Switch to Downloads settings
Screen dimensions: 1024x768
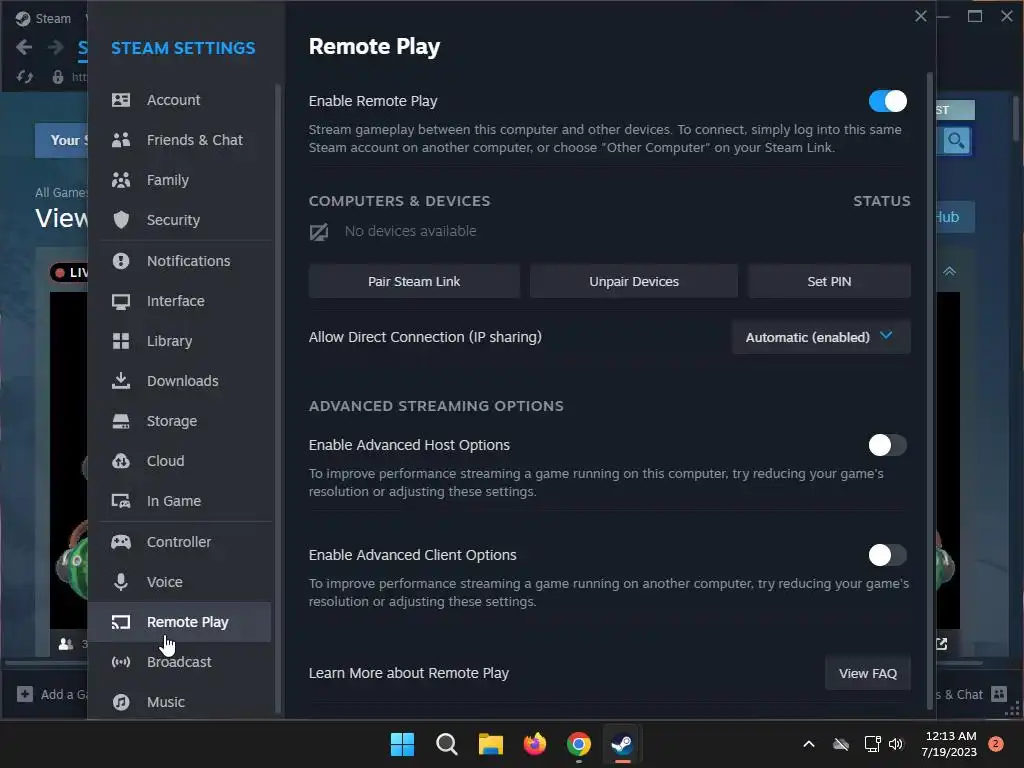click(179, 381)
